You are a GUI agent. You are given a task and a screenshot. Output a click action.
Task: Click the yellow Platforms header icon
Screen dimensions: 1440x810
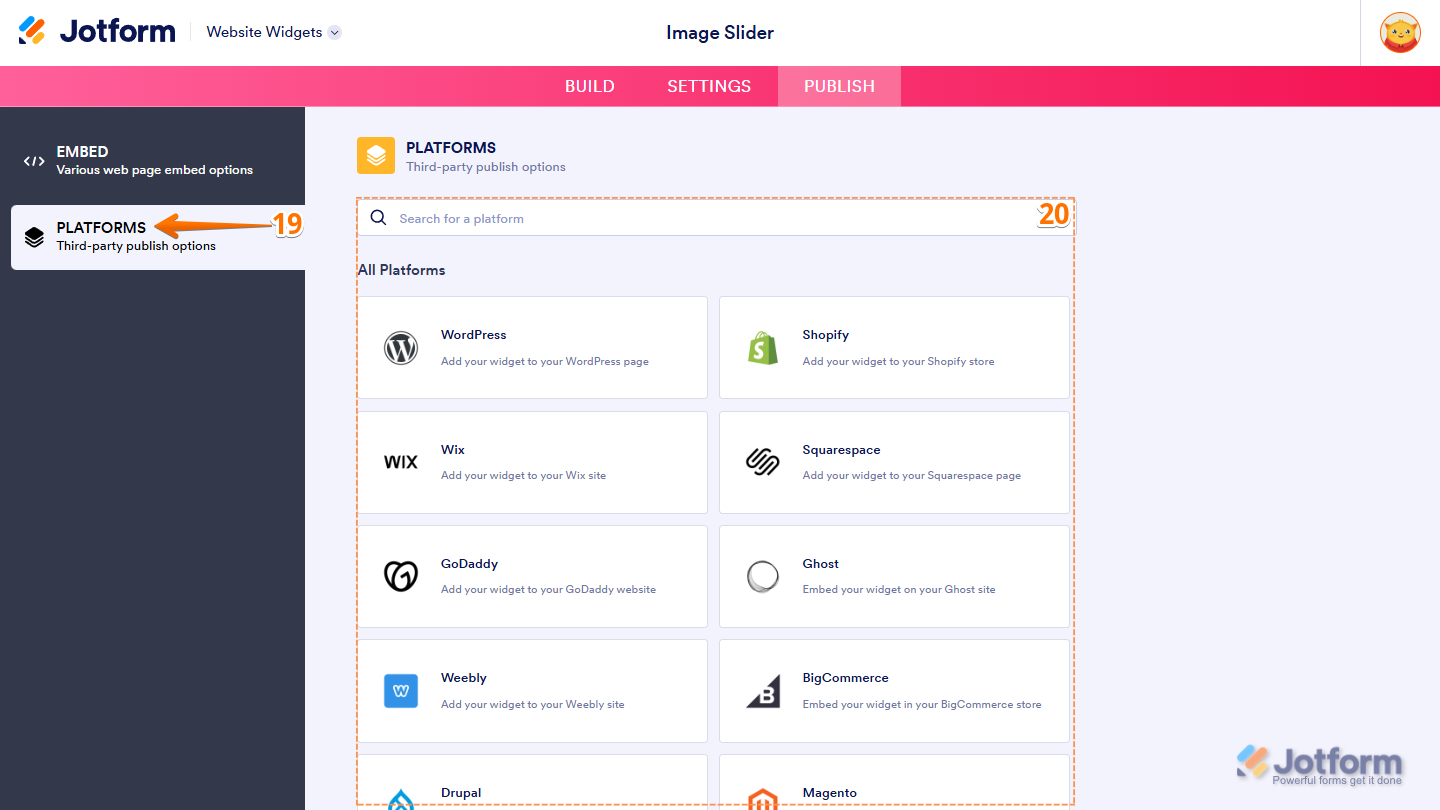[x=376, y=155]
